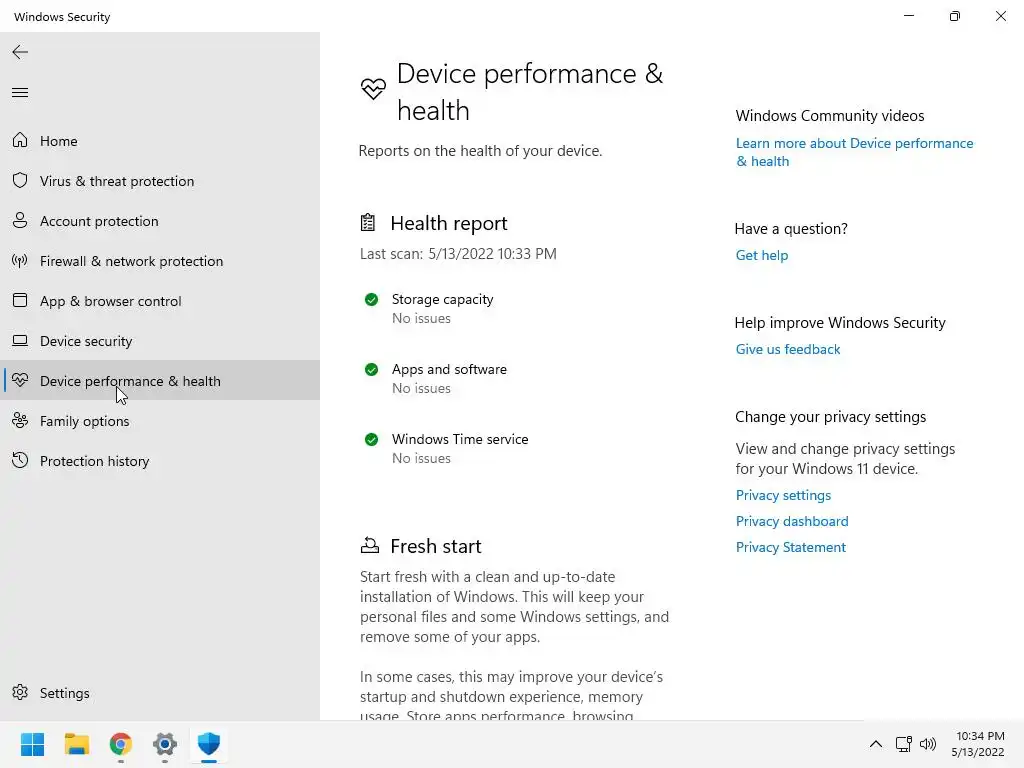
Task: Click 'Reports on the health of your device' text
Action: tap(480, 151)
